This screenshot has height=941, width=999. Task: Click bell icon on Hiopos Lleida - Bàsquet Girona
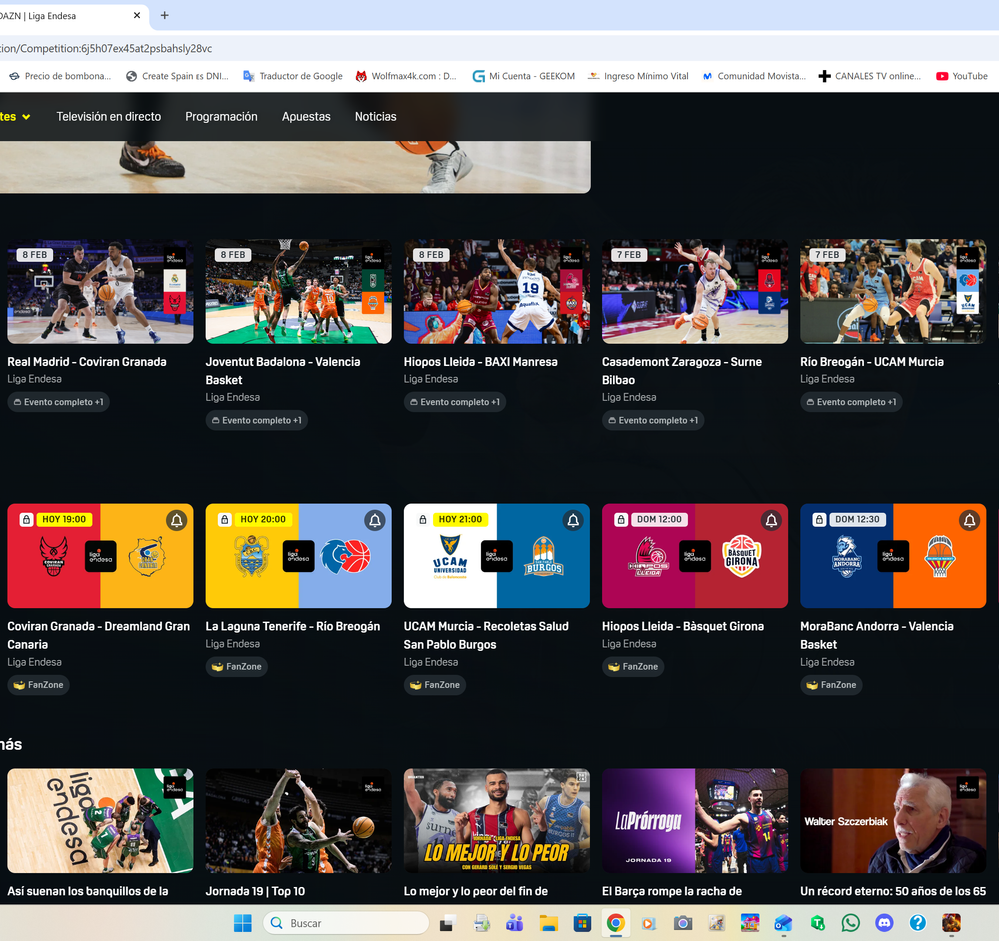(771, 520)
